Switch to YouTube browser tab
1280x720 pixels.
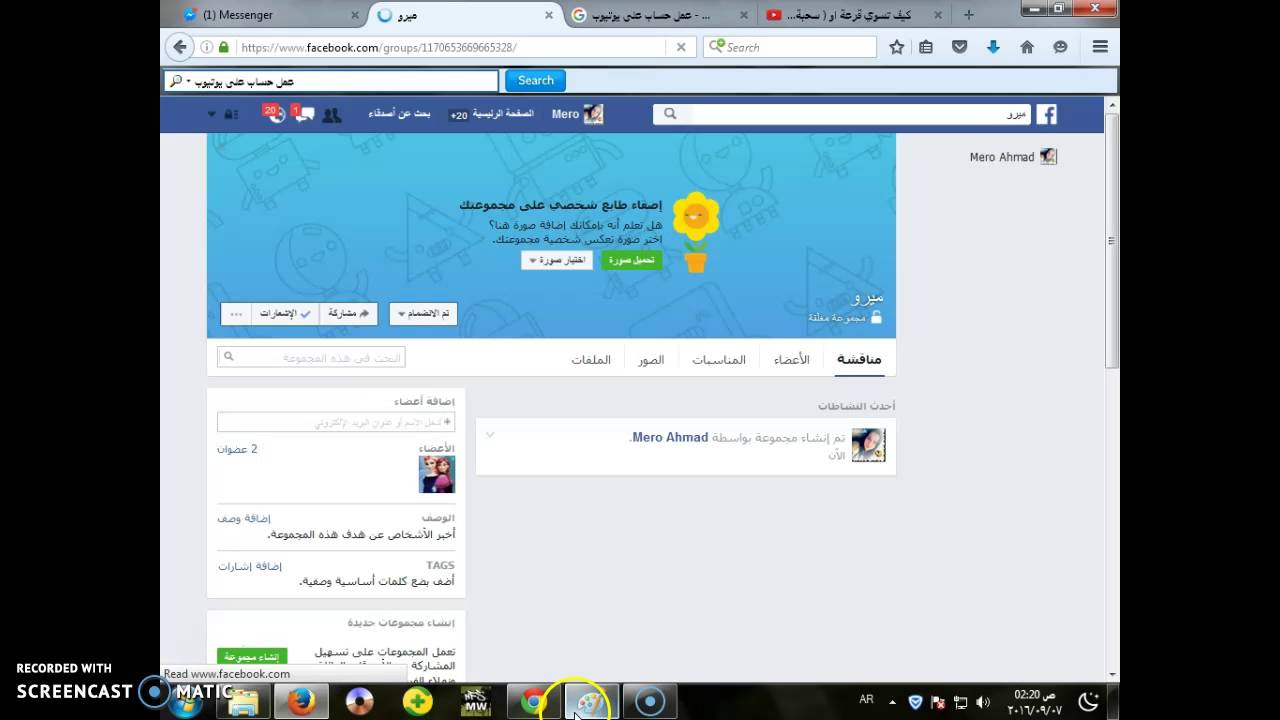tap(854, 15)
